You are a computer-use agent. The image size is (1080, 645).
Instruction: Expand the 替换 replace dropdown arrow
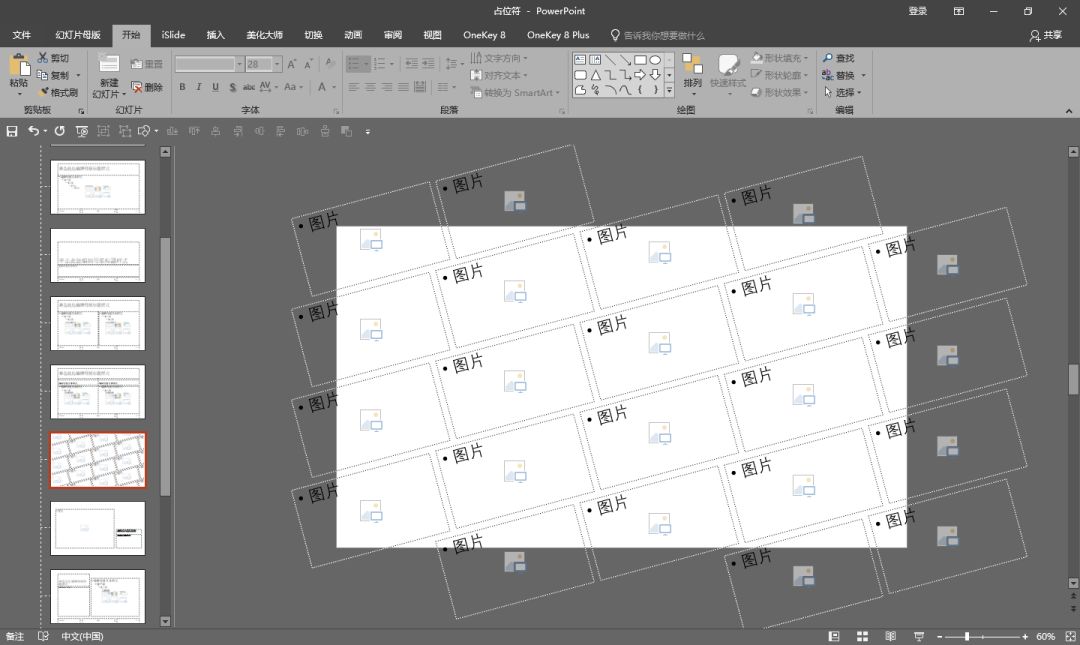click(x=863, y=75)
